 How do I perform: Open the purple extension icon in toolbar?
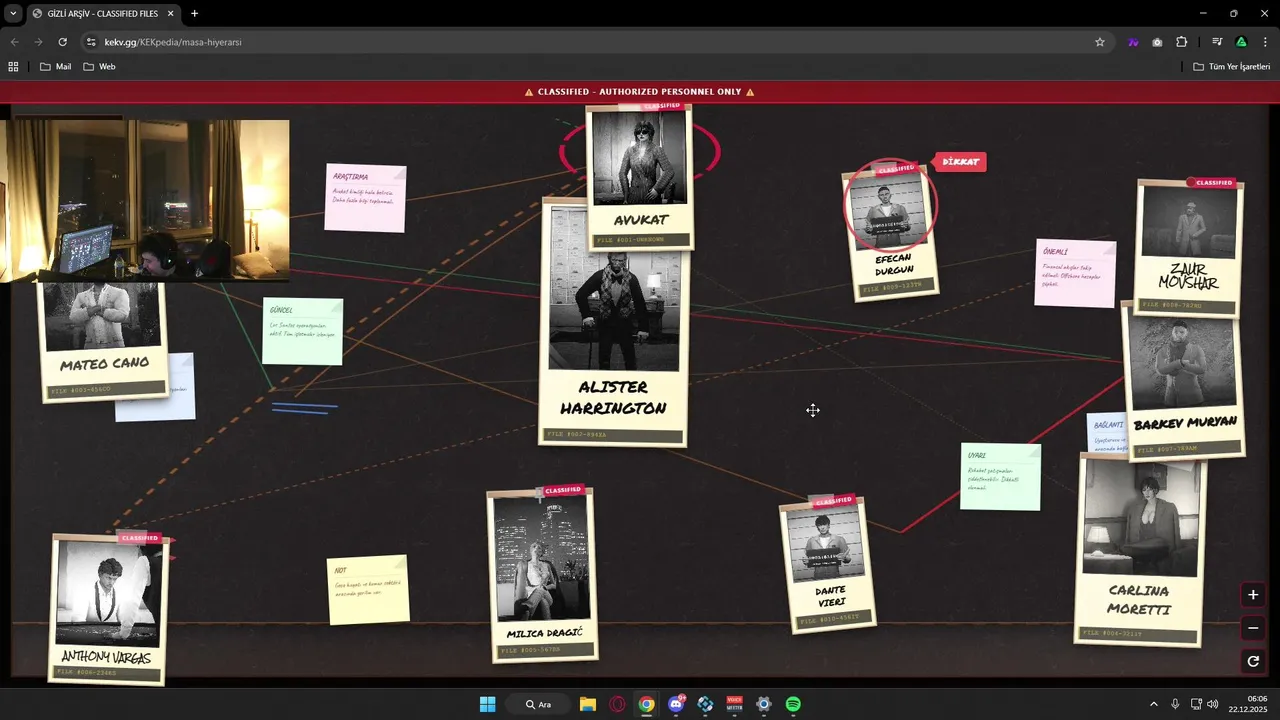click(1133, 42)
